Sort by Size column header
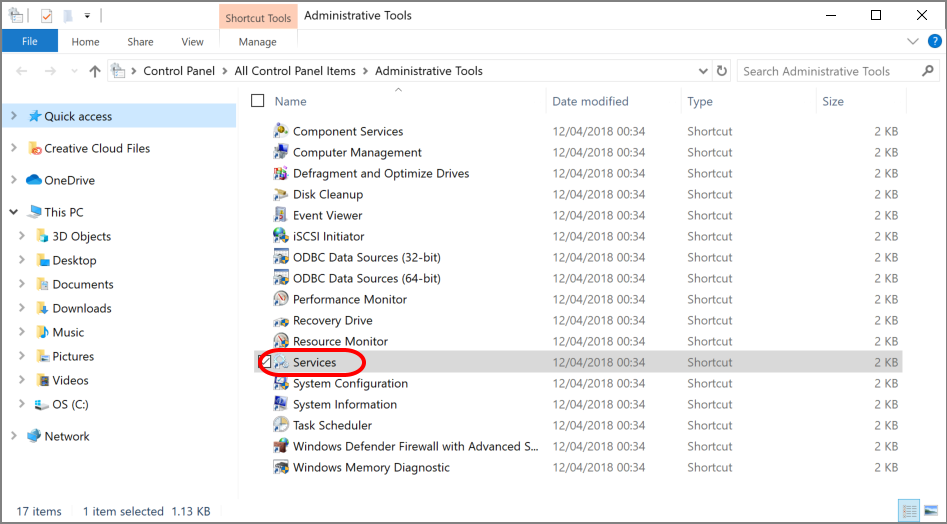This screenshot has height=524, width=947. click(x=832, y=101)
